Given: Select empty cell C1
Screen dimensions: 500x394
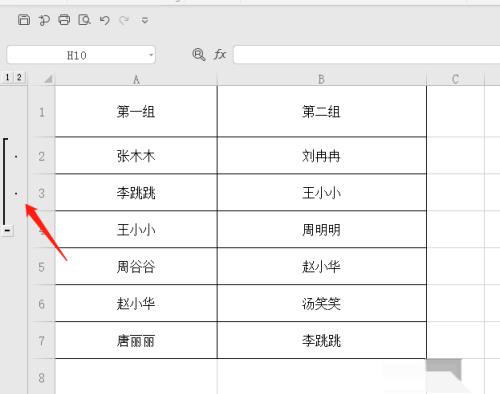Looking at the screenshot, I should [455, 112].
